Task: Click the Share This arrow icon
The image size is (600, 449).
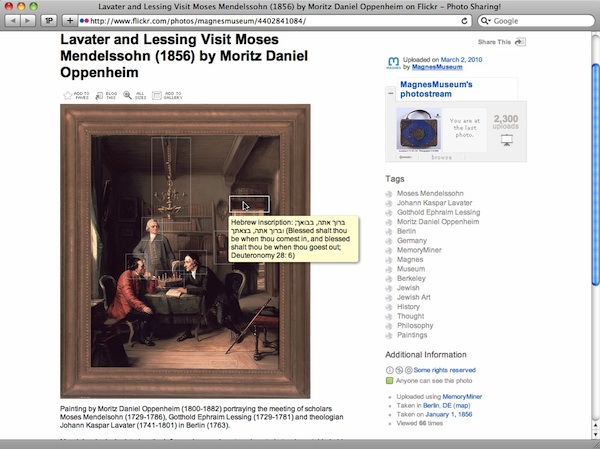Action: point(520,42)
